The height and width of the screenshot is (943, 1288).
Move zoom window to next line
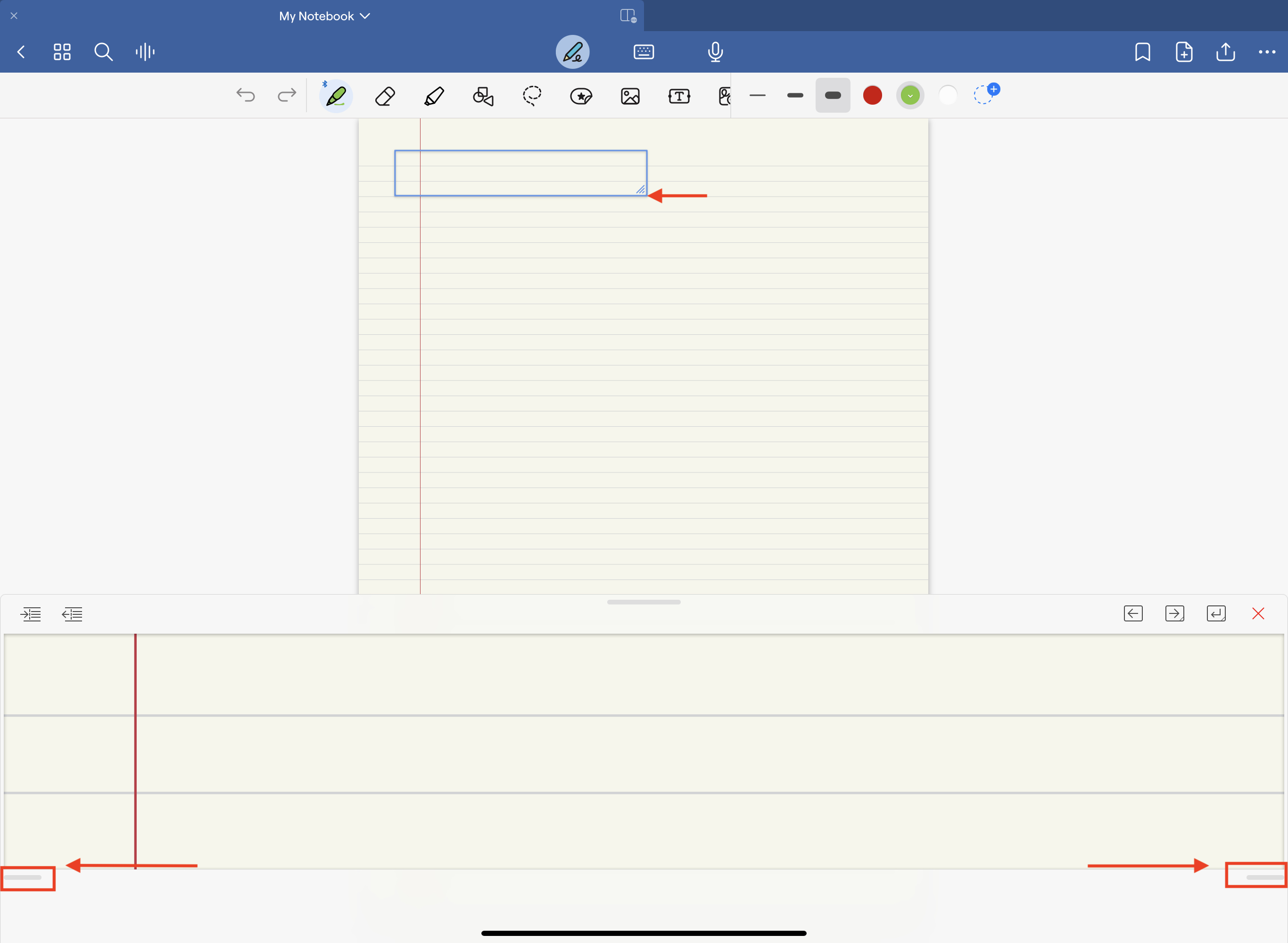pyautogui.click(x=1216, y=613)
